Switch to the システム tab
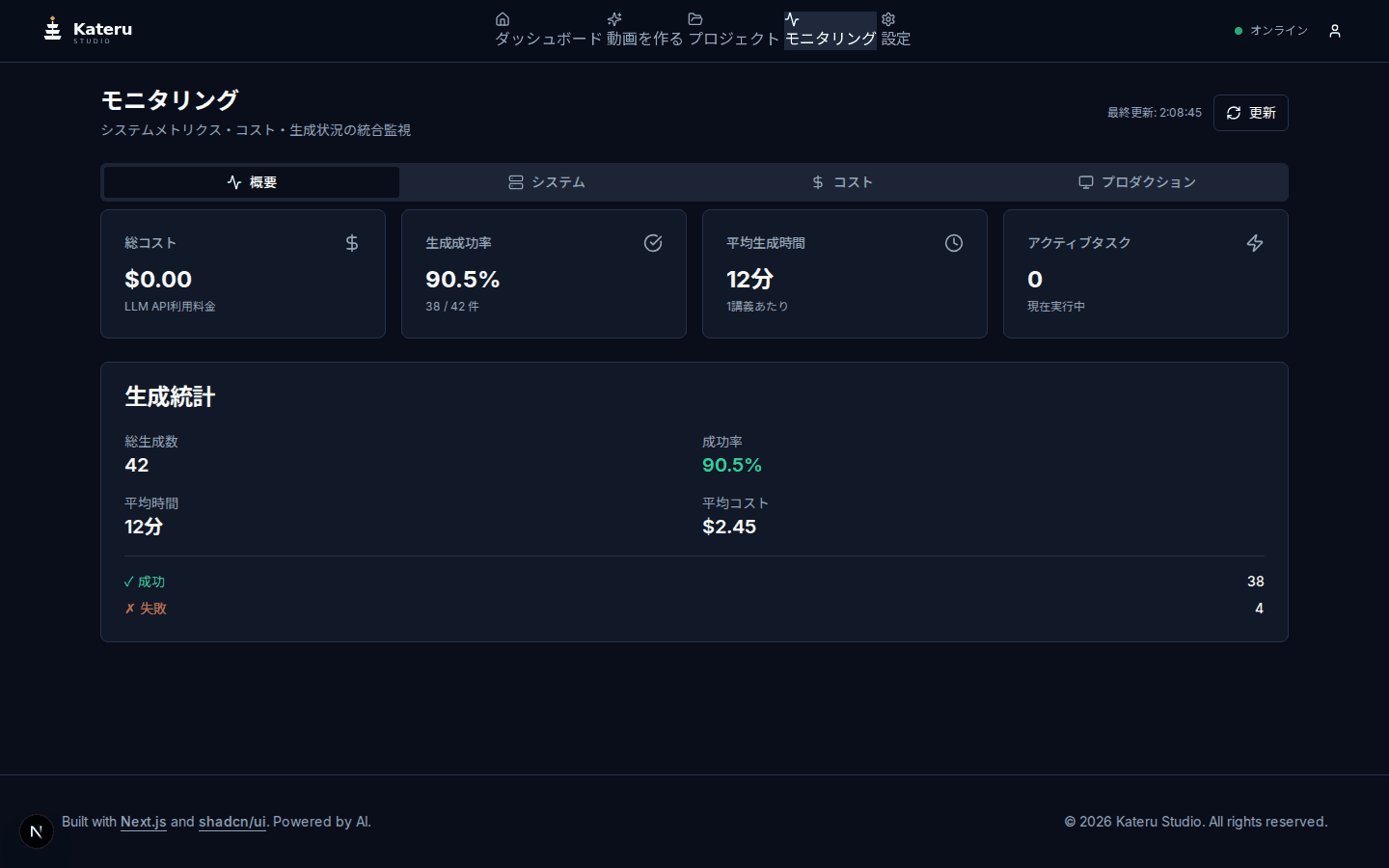 coord(547,182)
